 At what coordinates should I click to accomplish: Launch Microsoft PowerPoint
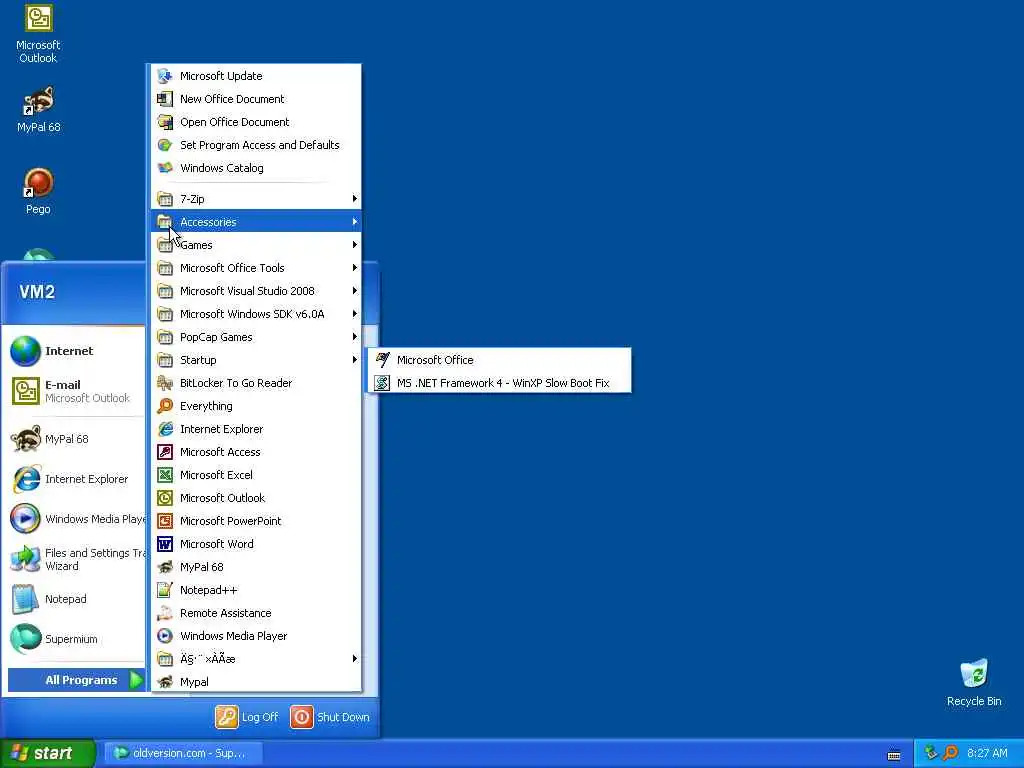256,521
